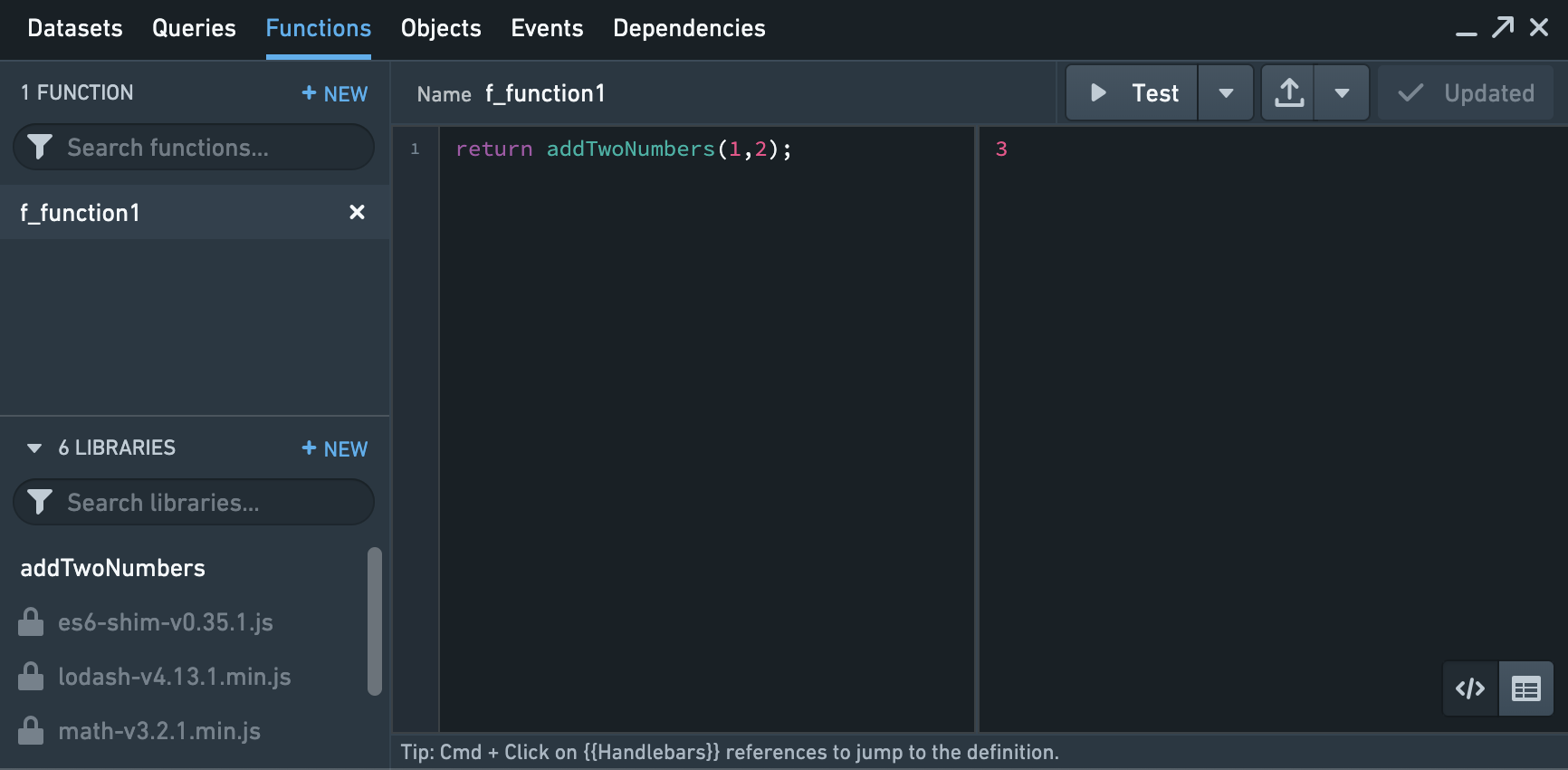
Task: Delete f_function1 with the X icon
Action: click(x=358, y=212)
